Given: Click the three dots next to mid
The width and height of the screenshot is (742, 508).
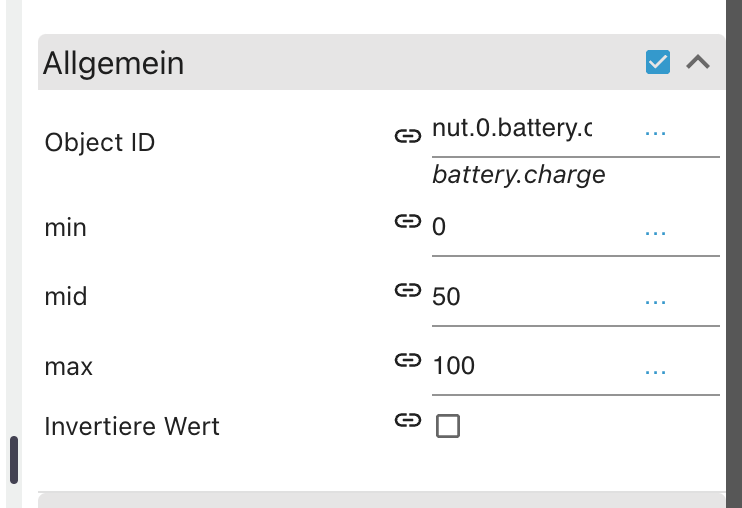Looking at the screenshot, I should [x=655, y=301].
